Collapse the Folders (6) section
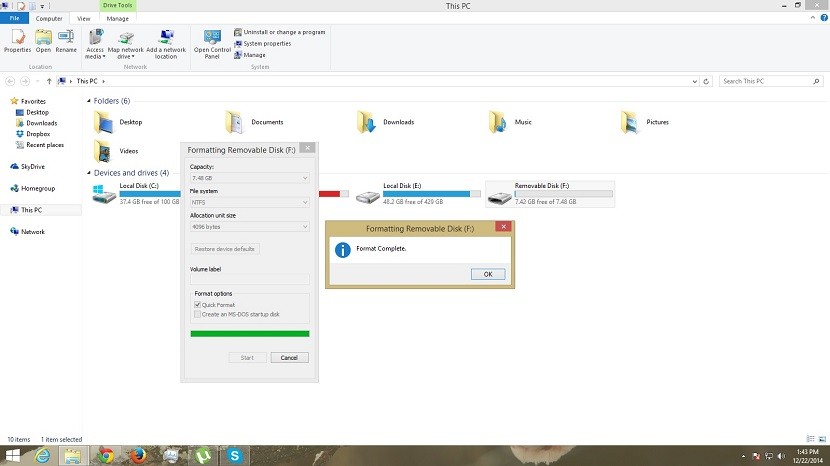 (x=89, y=101)
